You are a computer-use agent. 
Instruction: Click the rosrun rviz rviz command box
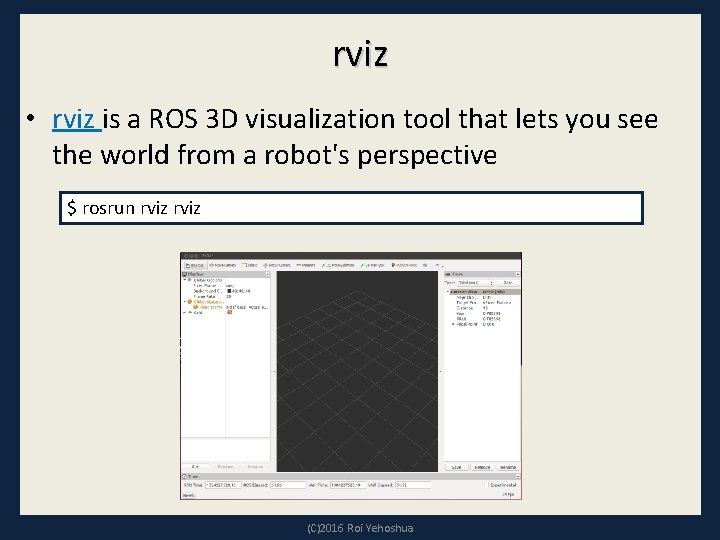(x=351, y=208)
